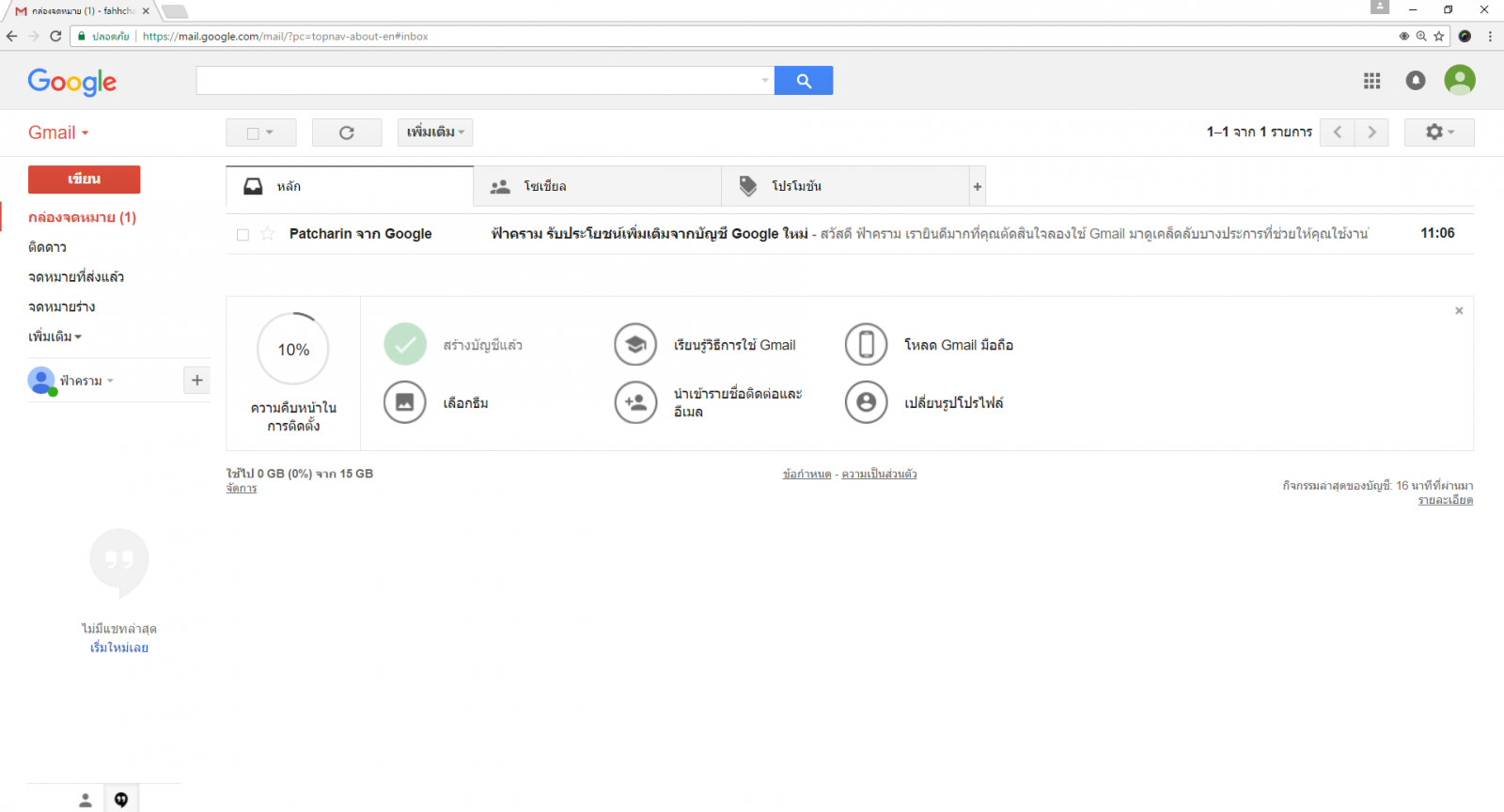
Task: Click the เปลี่ยนรูปโปรไฟล์ profile icon
Action: point(867,402)
